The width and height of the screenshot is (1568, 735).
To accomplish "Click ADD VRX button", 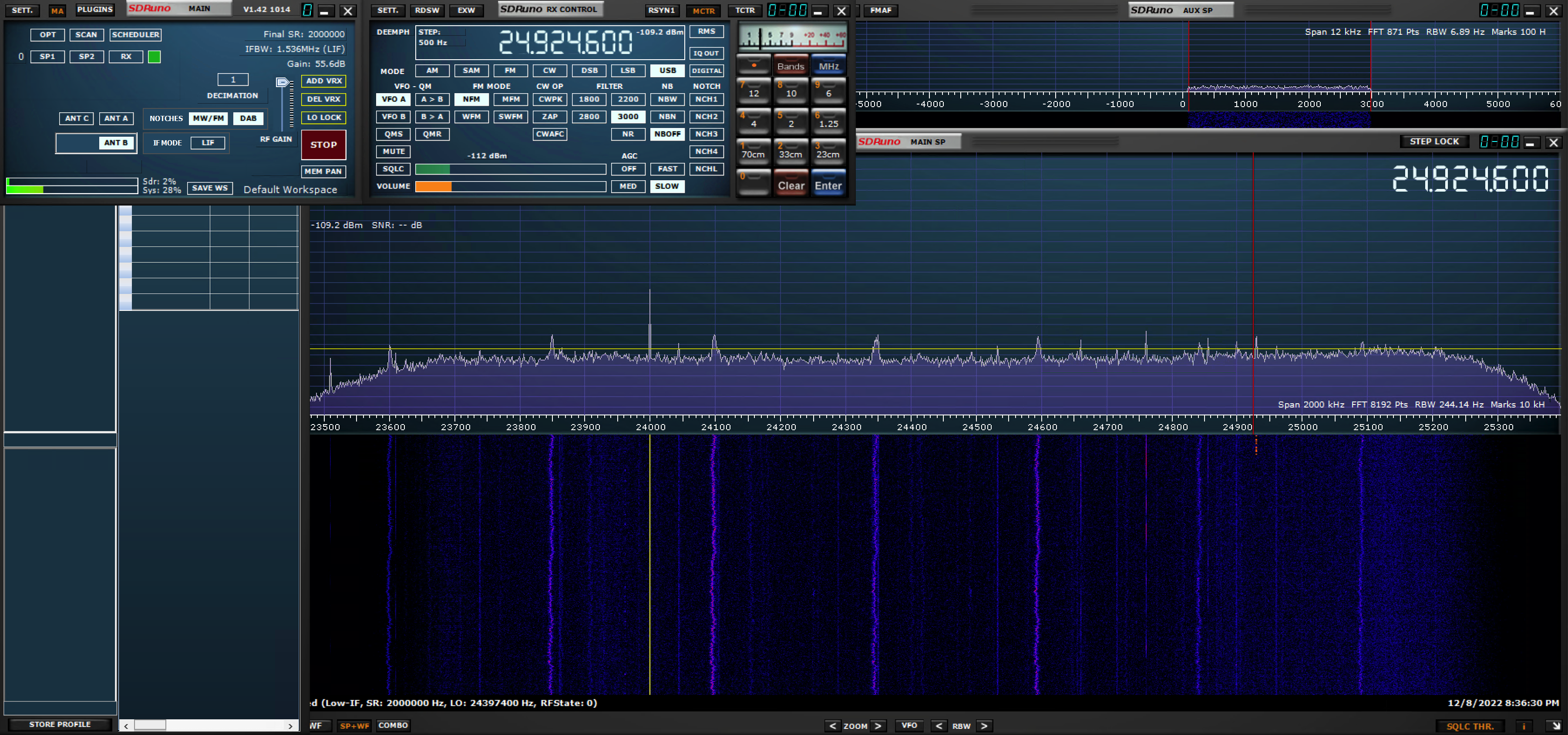I will point(324,81).
